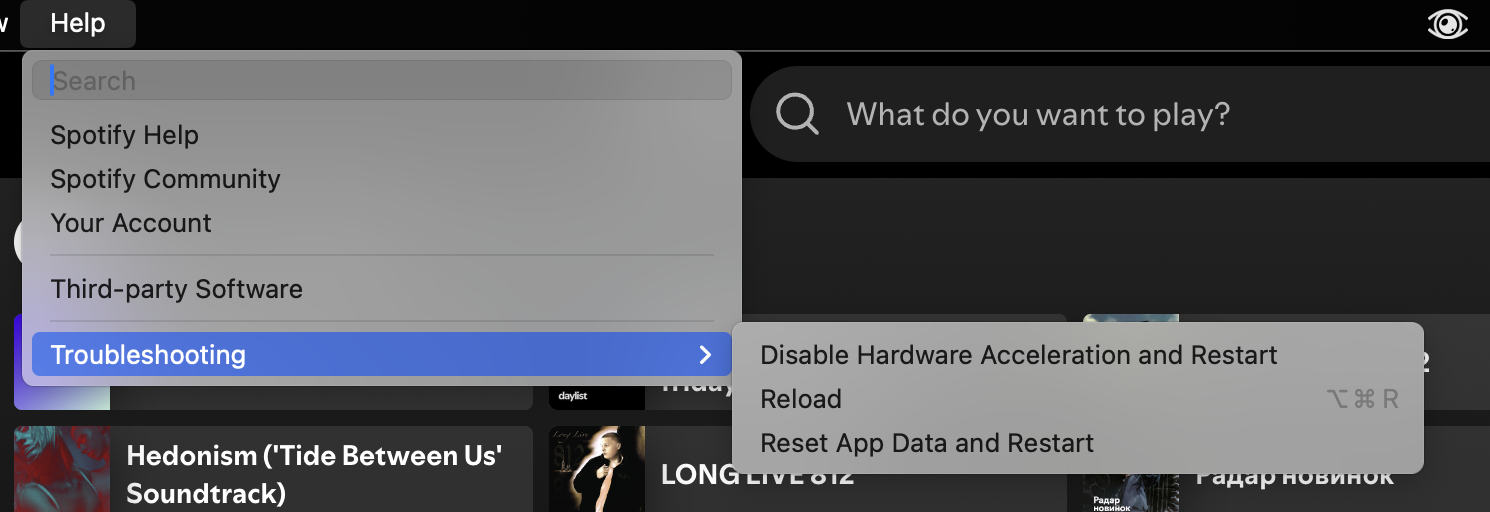Choose Reset App Data and Restart

[927, 443]
